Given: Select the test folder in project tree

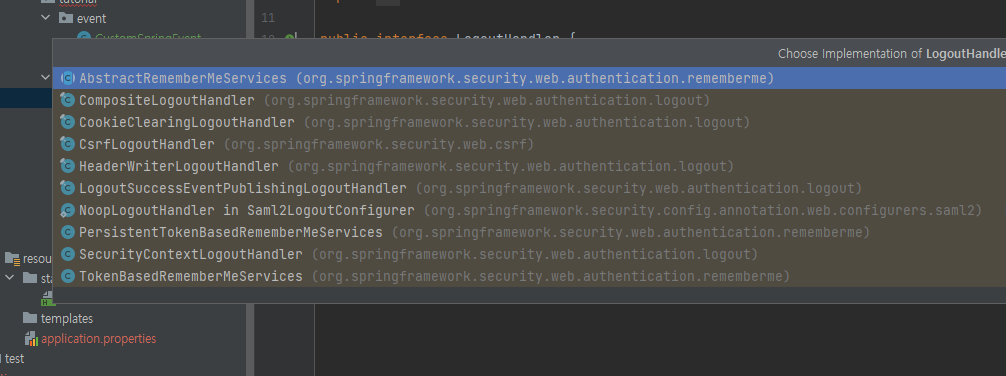Looking at the screenshot, I should point(14,359).
